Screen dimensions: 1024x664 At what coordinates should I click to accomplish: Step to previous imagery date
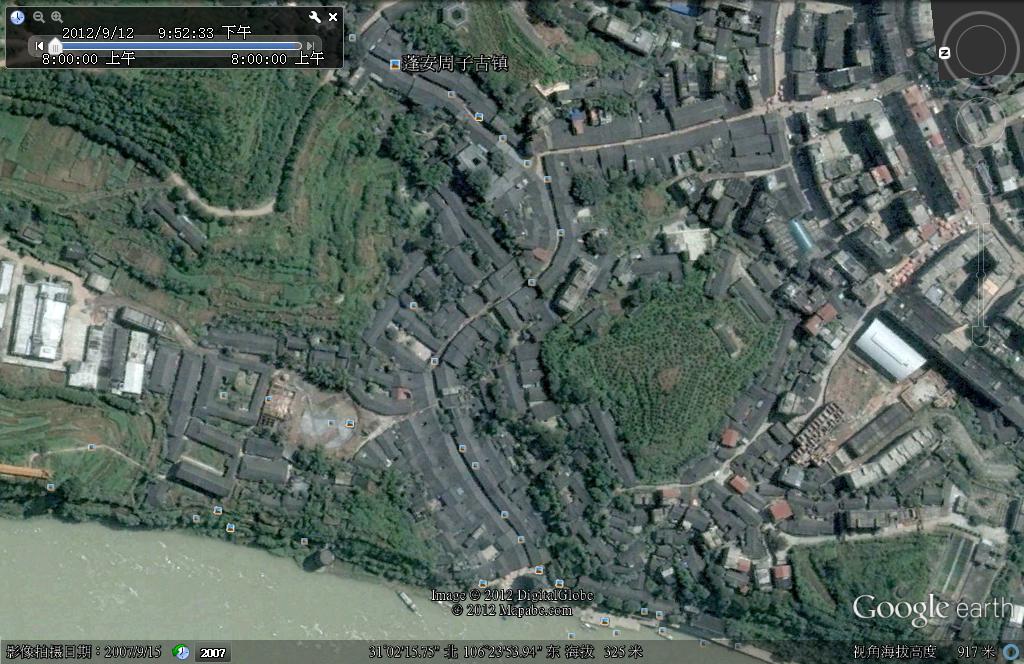[x=39, y=45]
